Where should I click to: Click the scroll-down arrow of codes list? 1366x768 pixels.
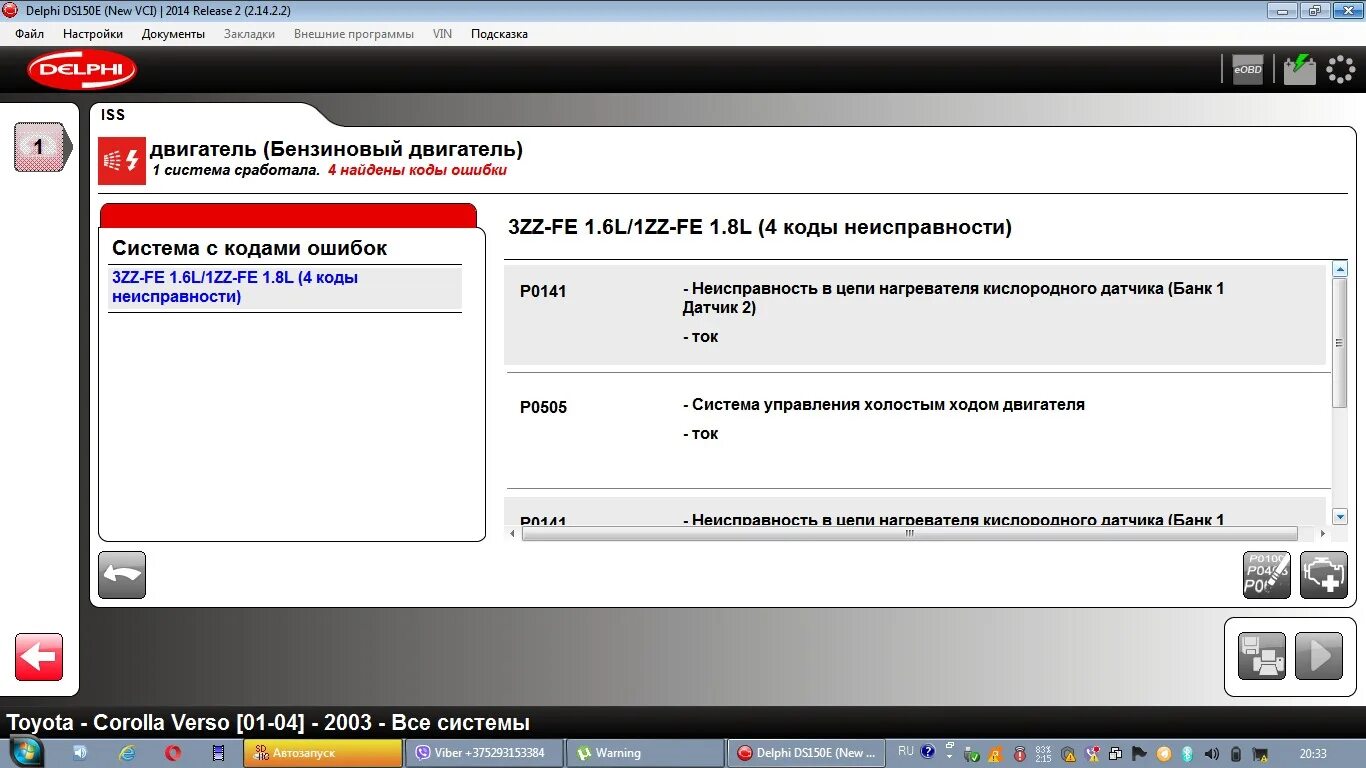coord(1340,516)
